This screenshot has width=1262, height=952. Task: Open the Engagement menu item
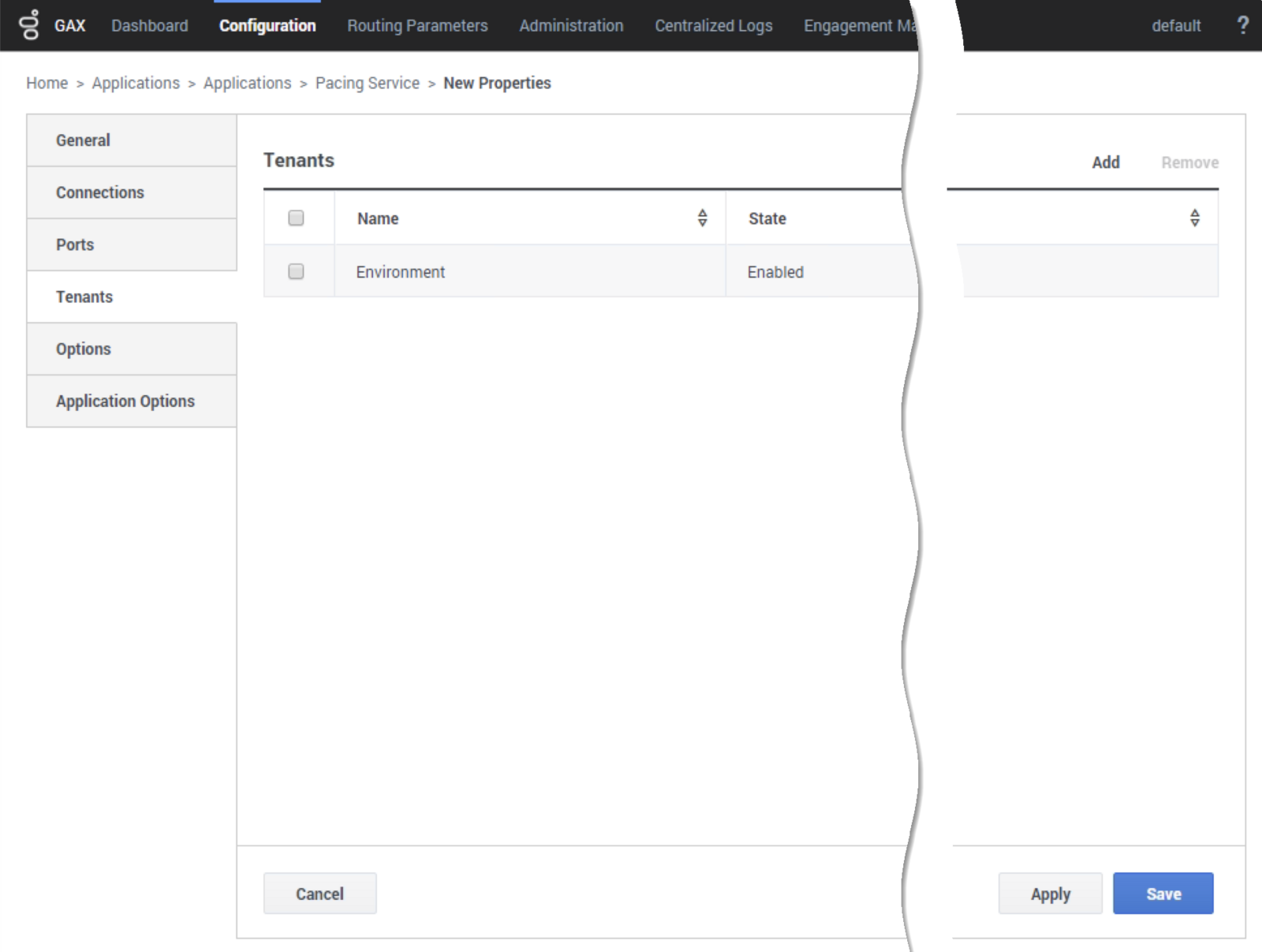coord(860,25)
